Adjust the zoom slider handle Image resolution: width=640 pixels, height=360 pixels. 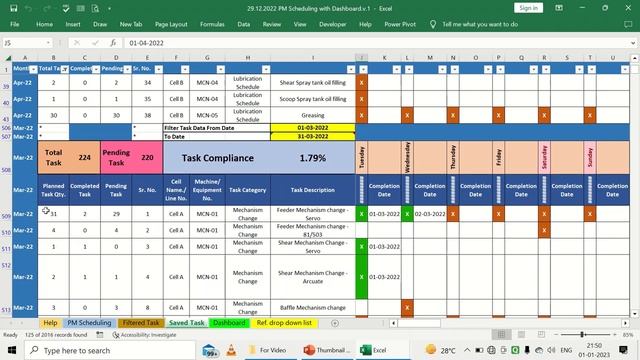pos(582,335)
